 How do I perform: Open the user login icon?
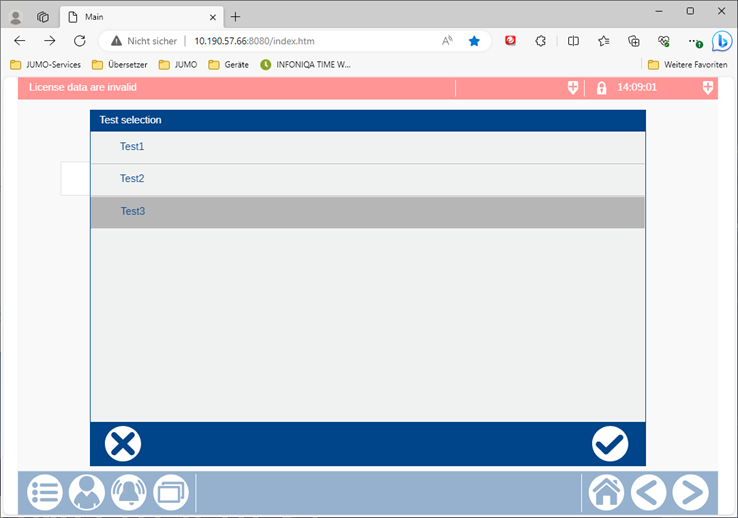point(87,492)
